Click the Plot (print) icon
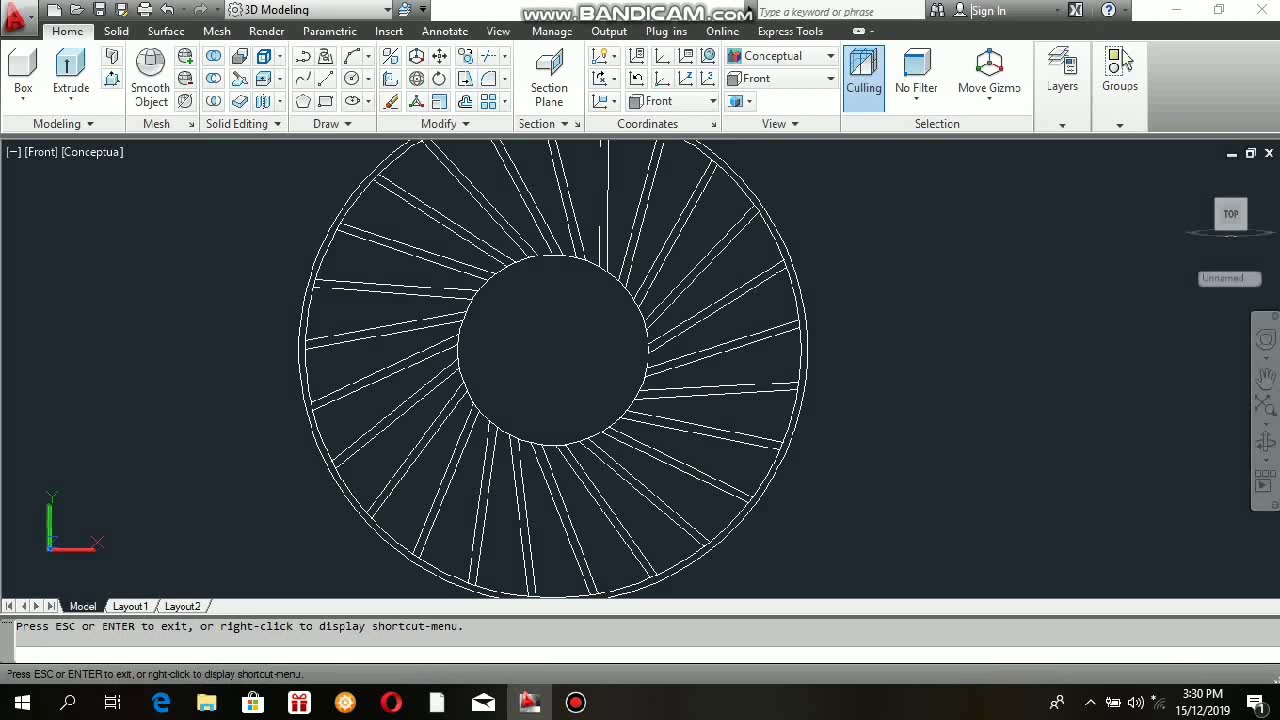The image size is (1280, 720). click(144, 10)
